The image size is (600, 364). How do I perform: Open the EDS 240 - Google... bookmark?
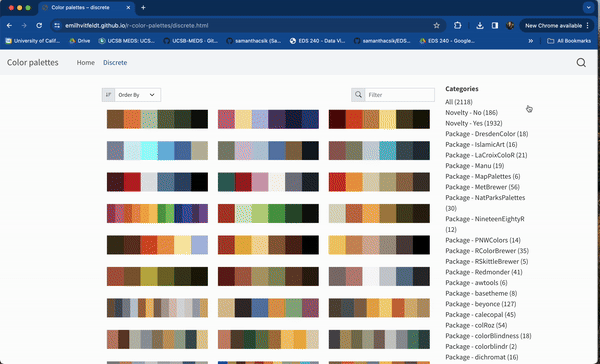pyautogui.click(x=447, y=41)
